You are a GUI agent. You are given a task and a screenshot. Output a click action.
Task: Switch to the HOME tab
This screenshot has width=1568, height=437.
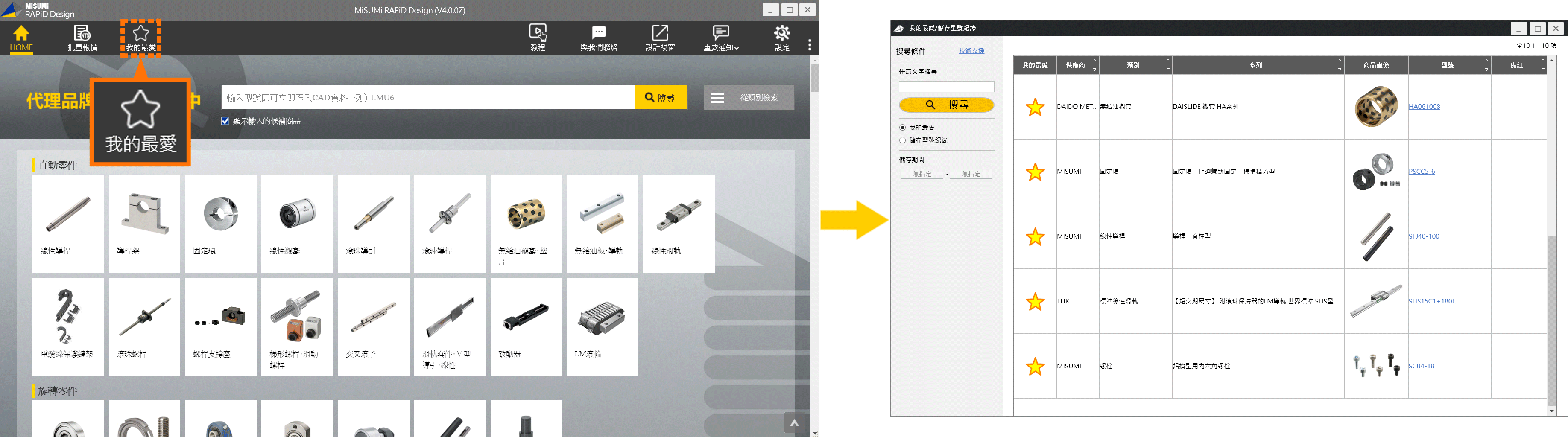(x=20, y=38)
